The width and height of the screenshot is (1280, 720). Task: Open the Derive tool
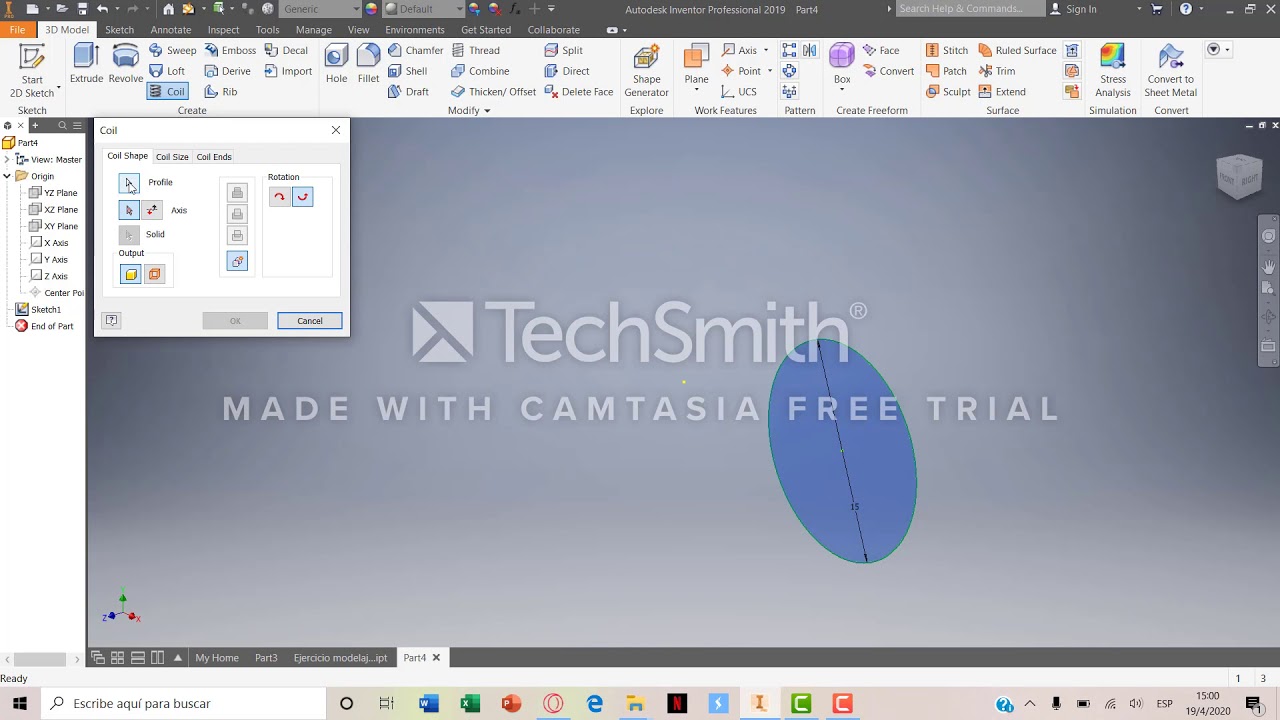coord(227,71)
